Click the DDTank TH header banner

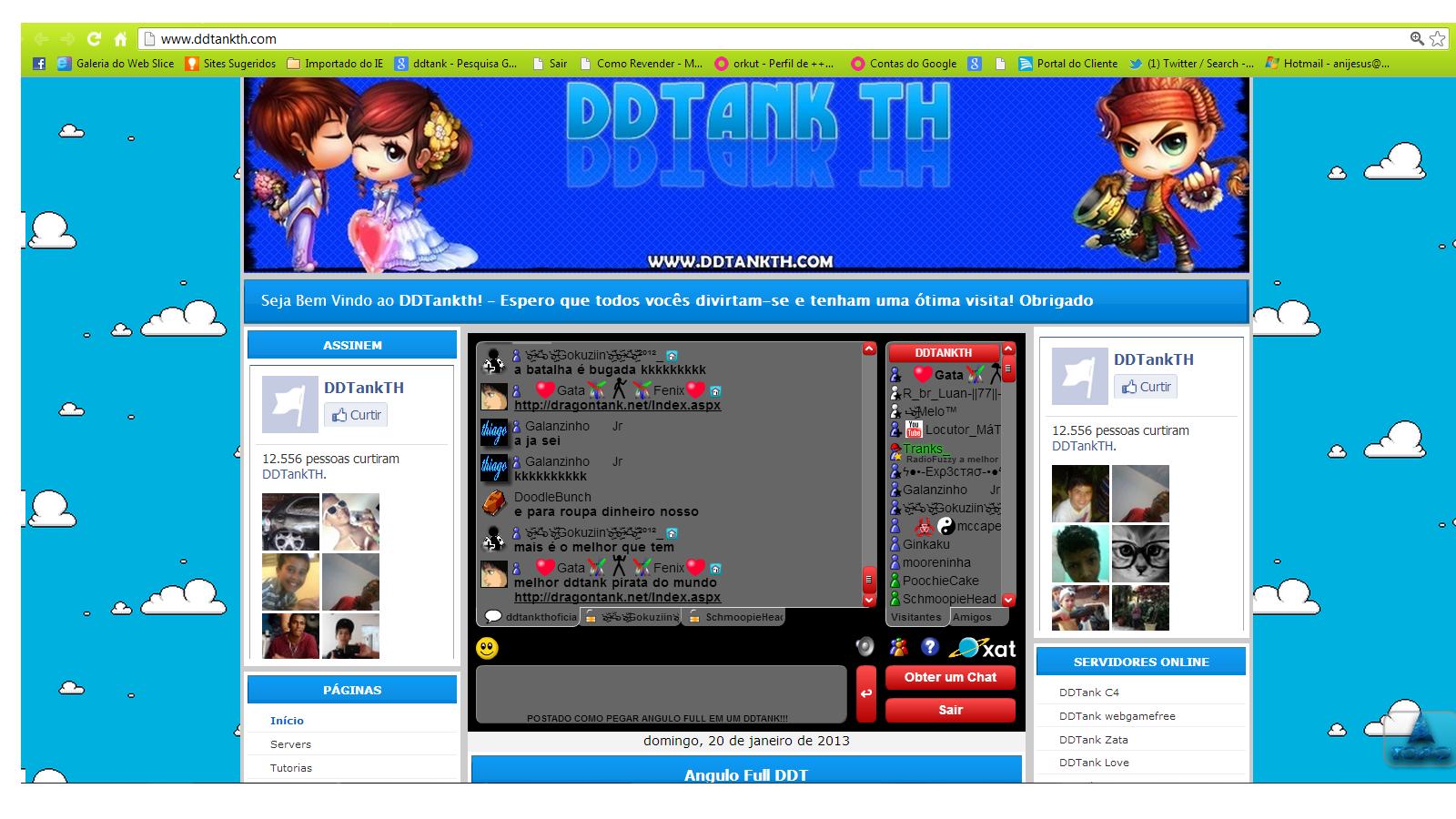tap(746, 175)
